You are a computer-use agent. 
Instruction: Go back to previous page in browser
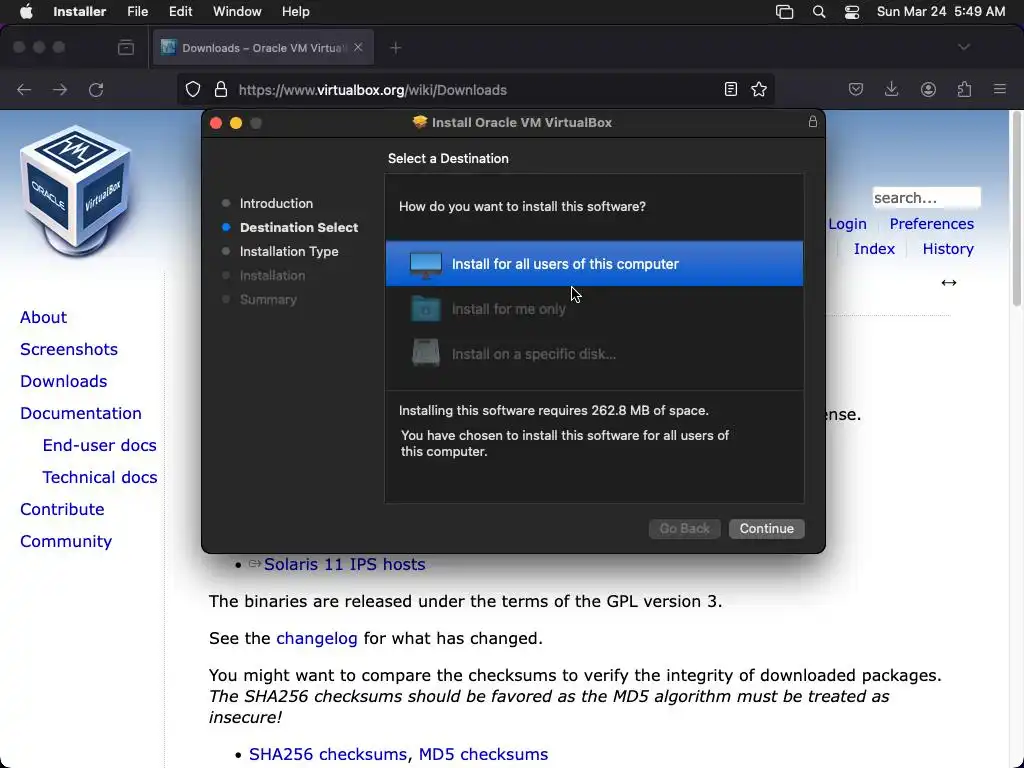click(24, 89)
